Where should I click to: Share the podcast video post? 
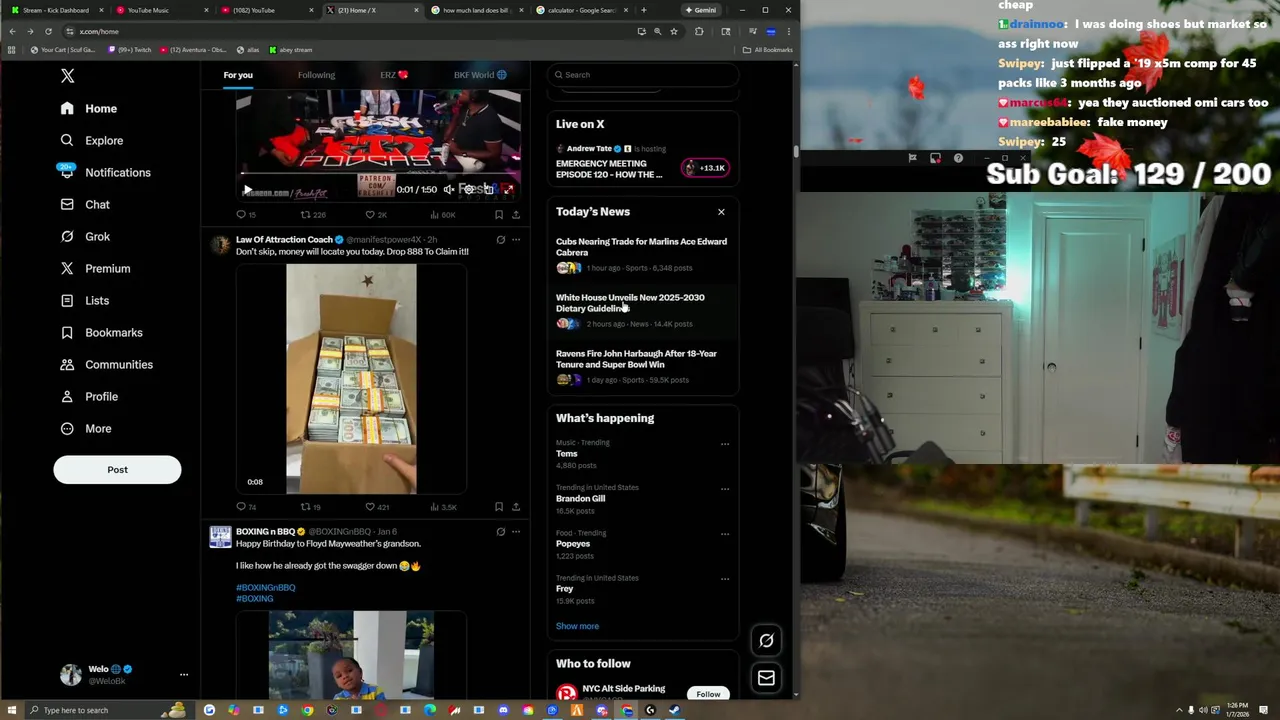(516, 215)
